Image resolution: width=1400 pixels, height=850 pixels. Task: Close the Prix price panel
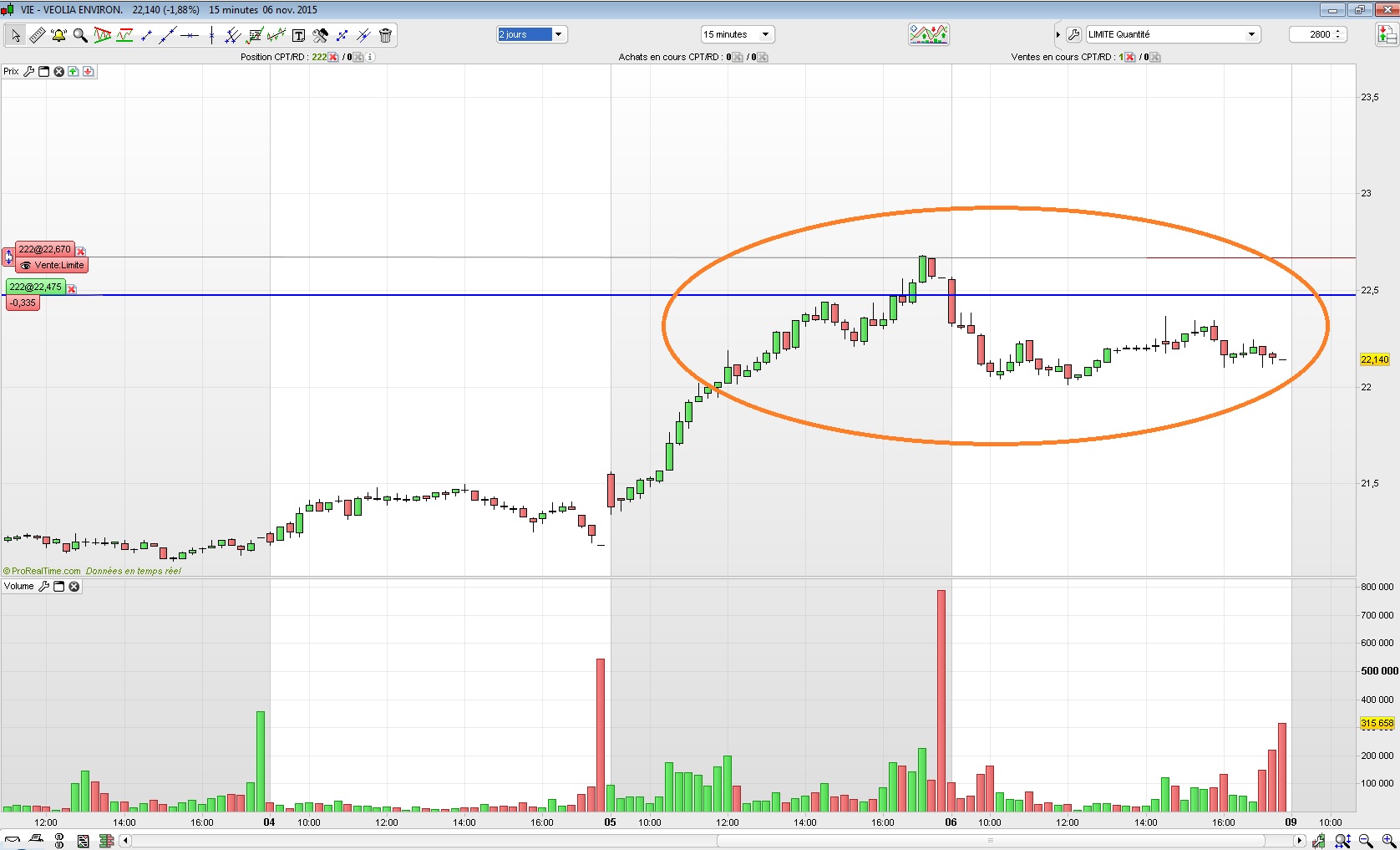58,72
